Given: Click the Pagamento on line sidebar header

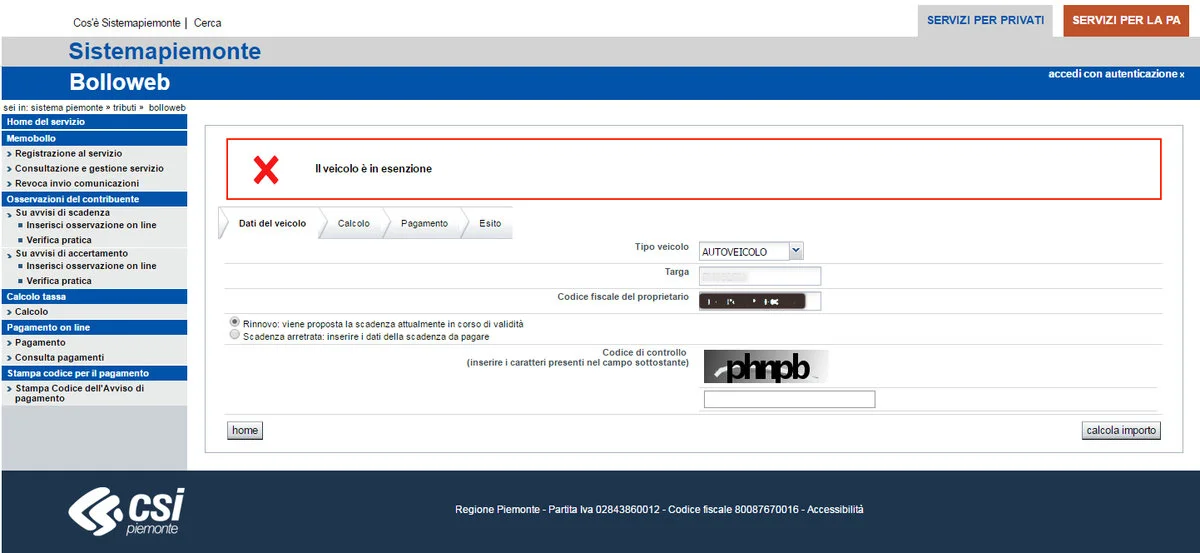Looking at the screenshot, I should click(x=94, y=327).
